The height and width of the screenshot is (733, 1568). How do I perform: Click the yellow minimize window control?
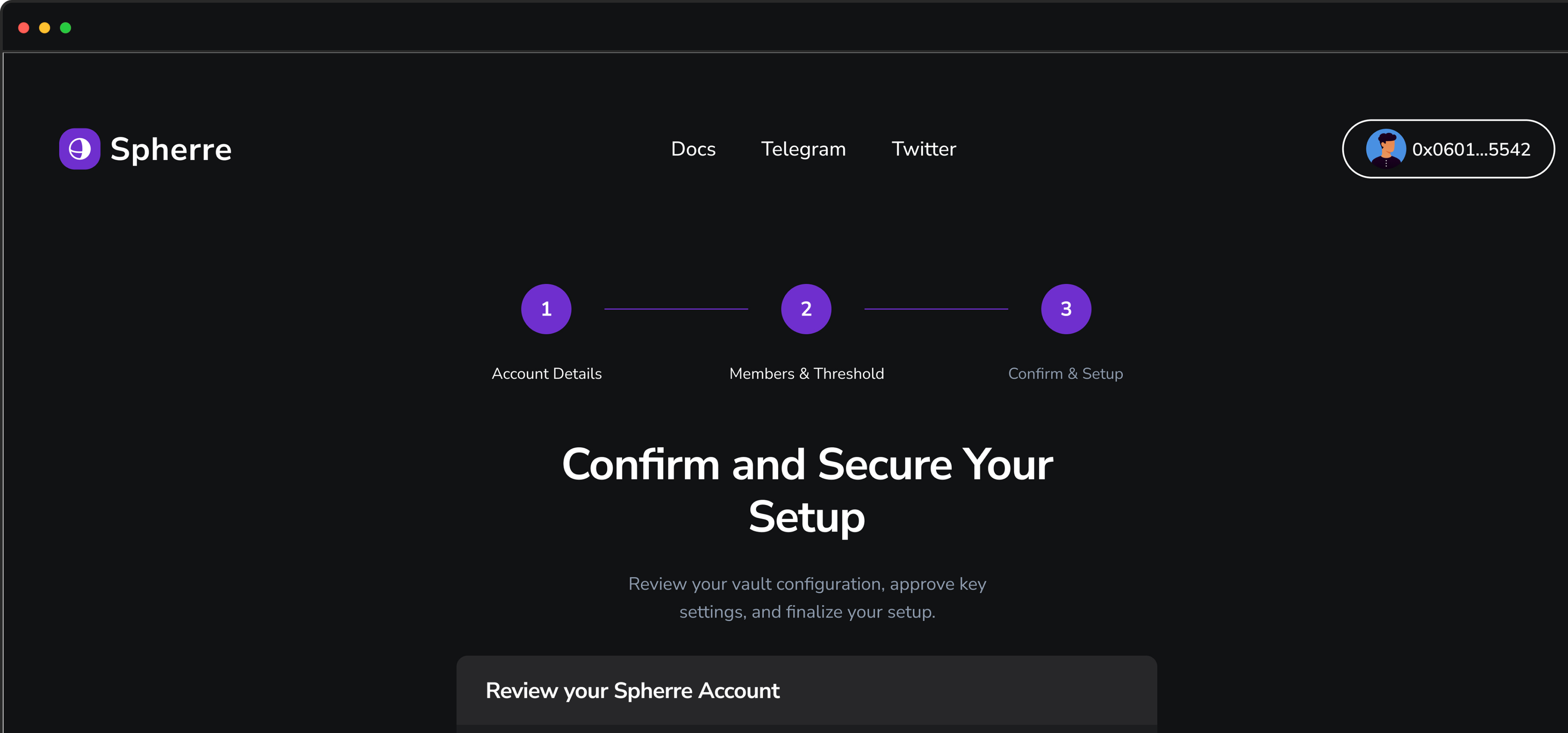point(45,27)
